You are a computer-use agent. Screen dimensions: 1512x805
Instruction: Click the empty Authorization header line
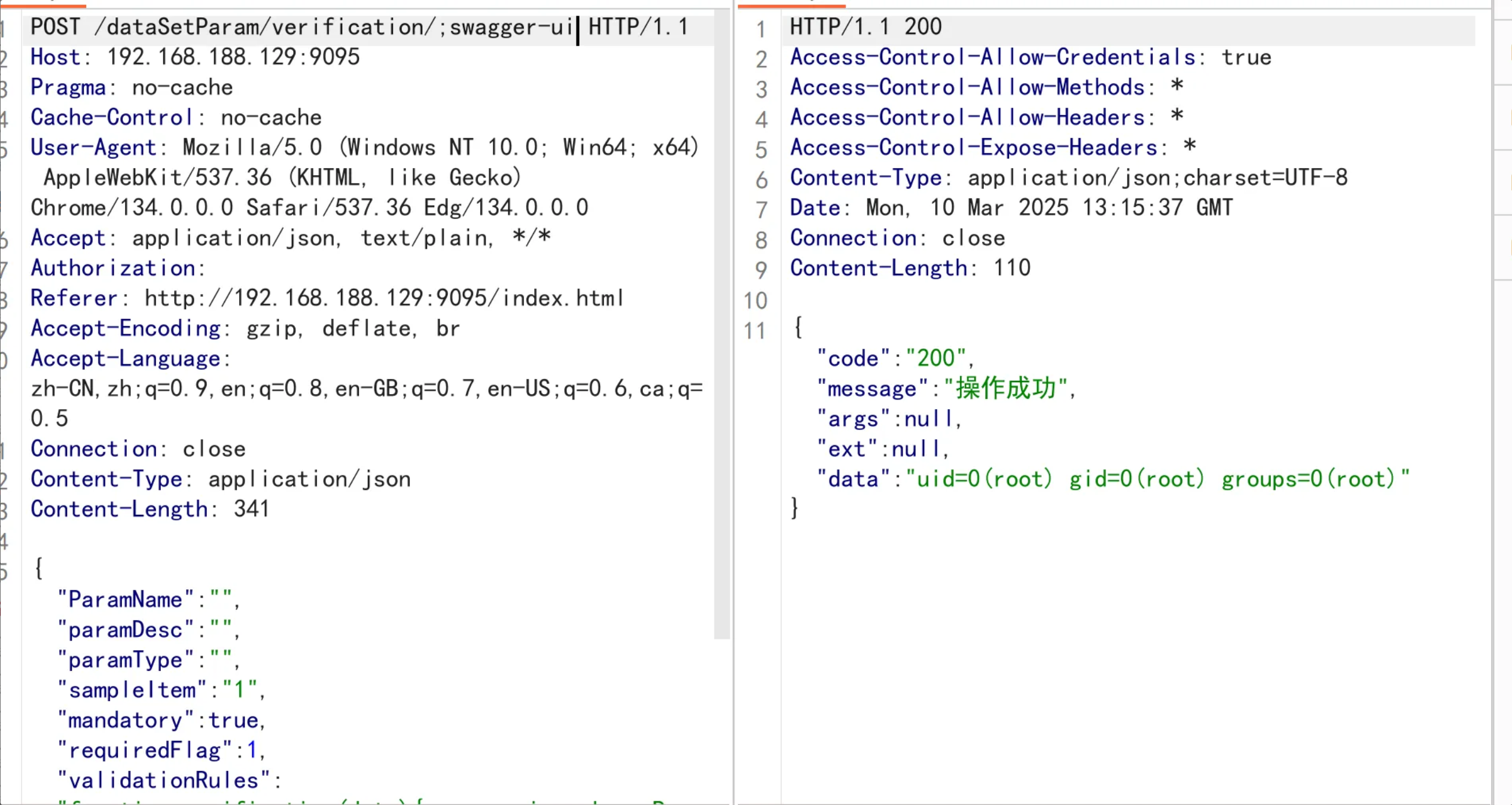coord(118,269)
